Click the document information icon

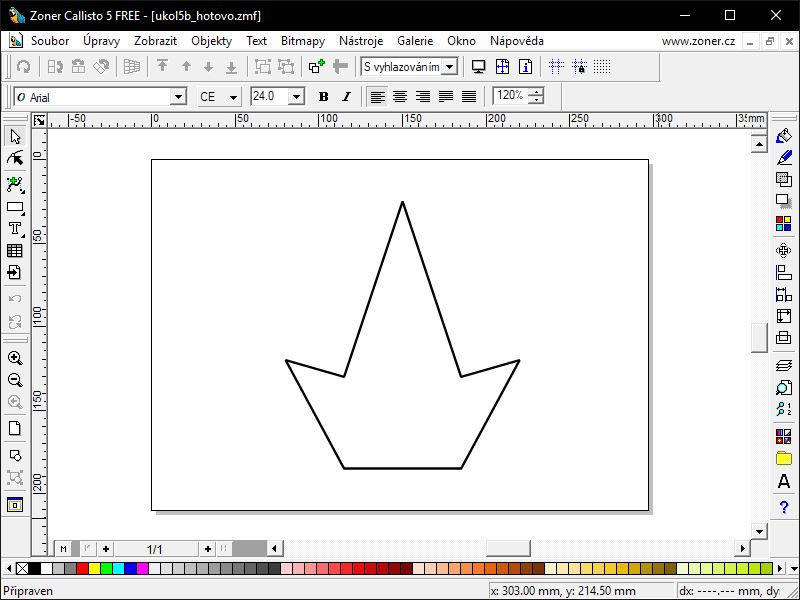pyautogui.click(x=526, y=67)
